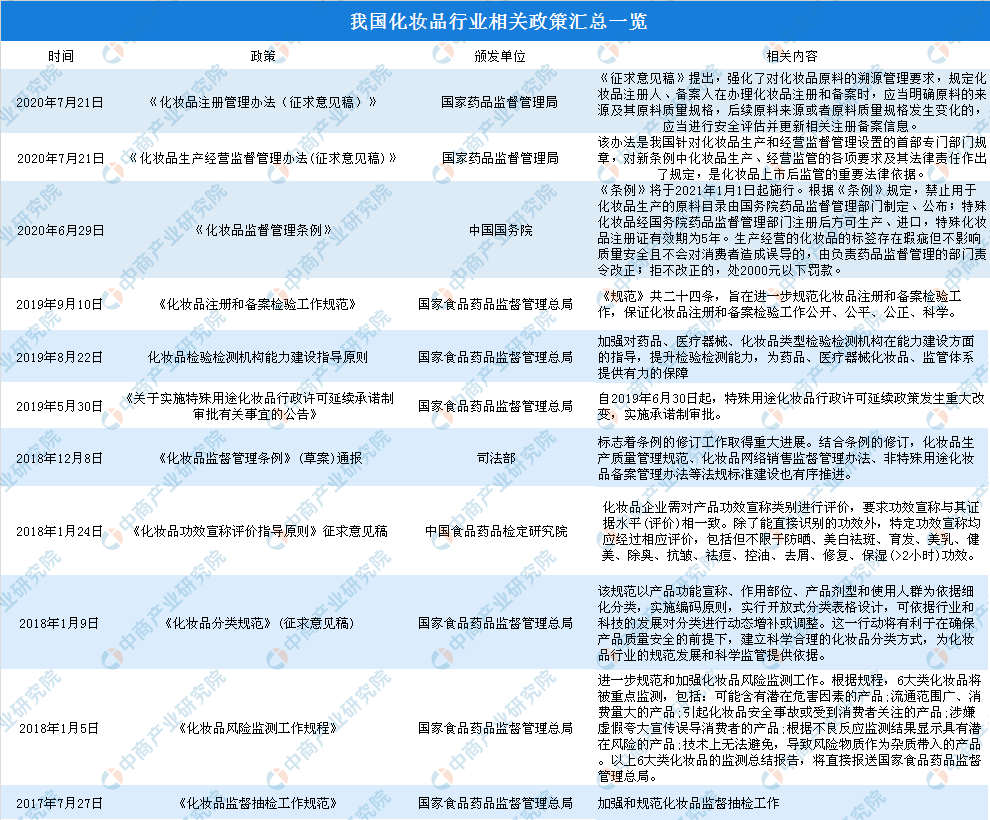This screenshot has width=990, height=820.
Task: Click the policy 《化妆品风险监测工作规程》
Action: click(x=258, y=728)
